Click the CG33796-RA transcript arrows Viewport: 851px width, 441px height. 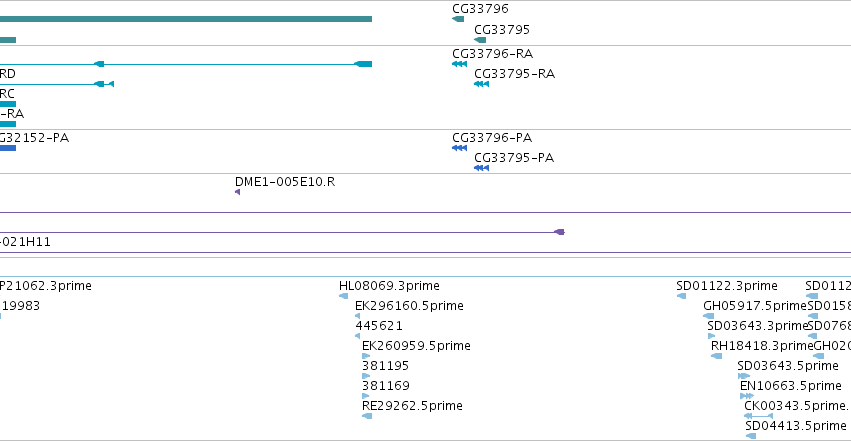click(x=459, y=64)
